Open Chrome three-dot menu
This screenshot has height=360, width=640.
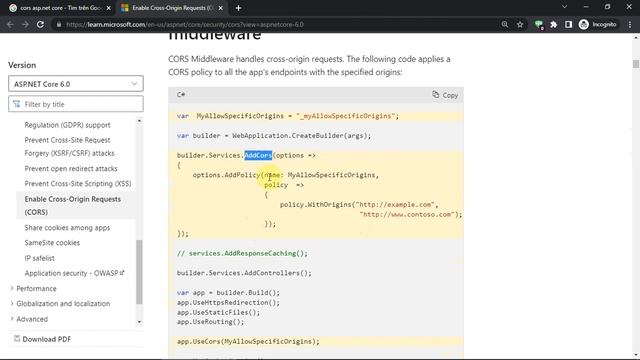point(630,24)
